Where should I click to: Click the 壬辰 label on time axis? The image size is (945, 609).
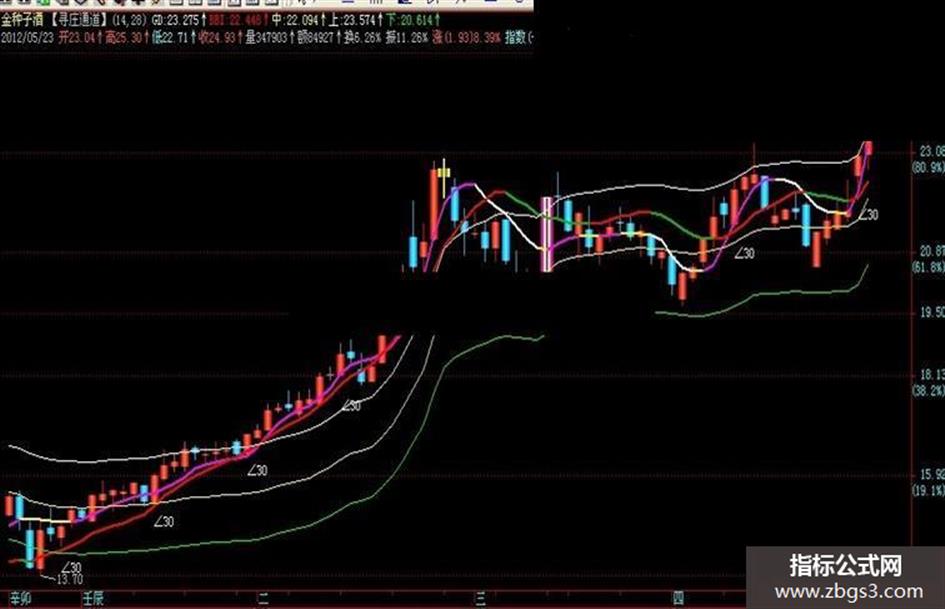[93, 599]
